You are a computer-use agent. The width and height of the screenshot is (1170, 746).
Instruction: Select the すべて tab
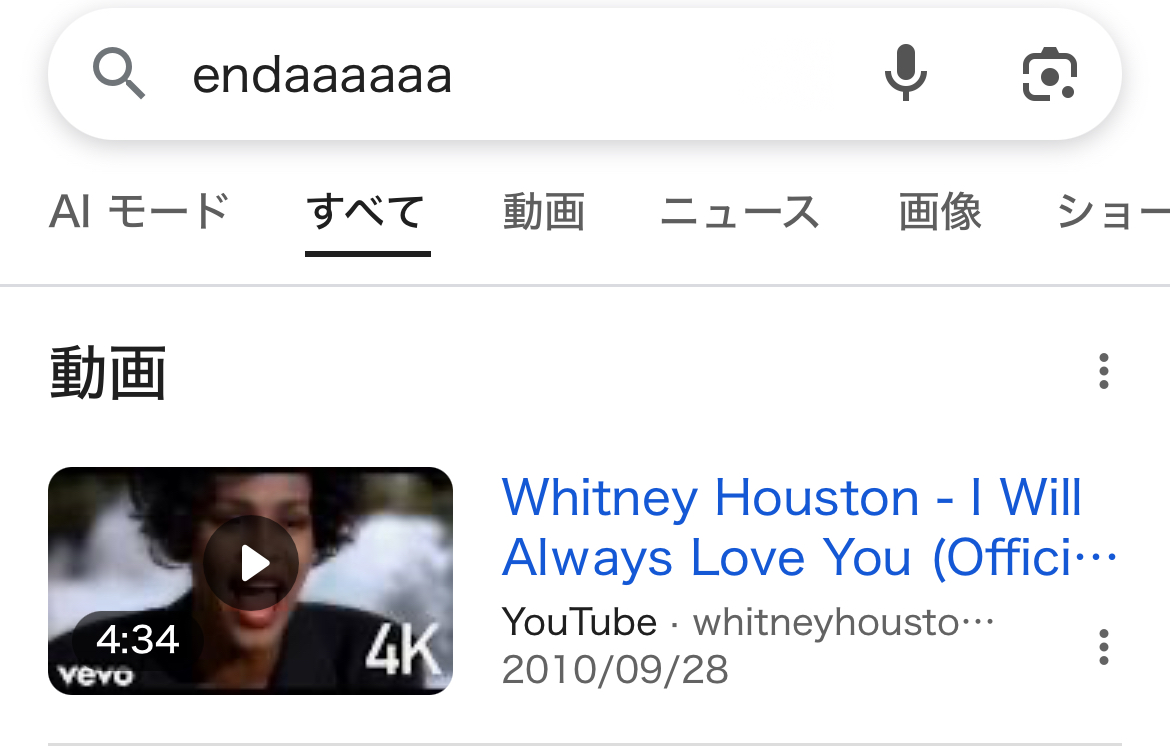(367, 211)
